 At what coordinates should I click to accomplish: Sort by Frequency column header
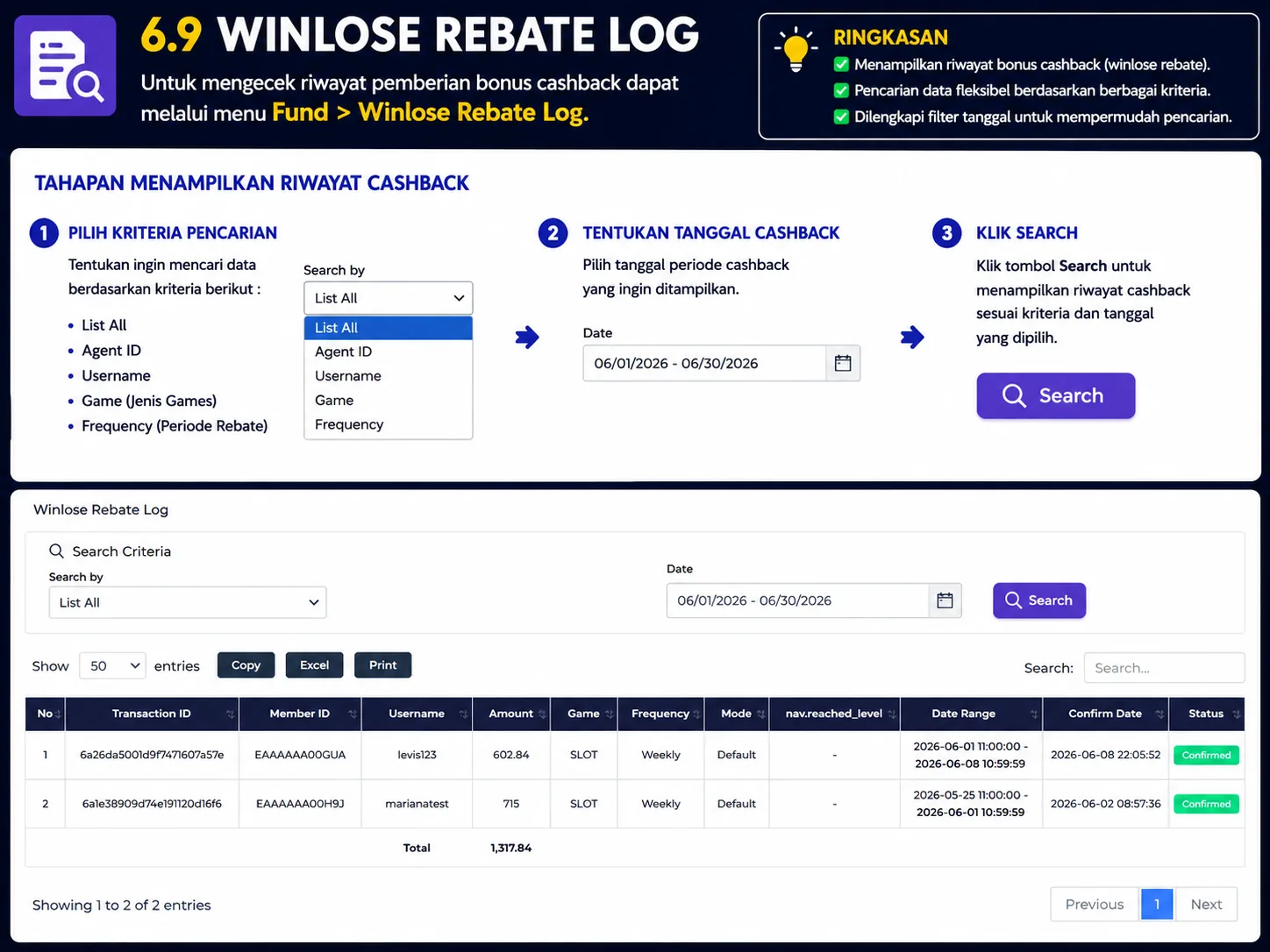[x=660, y=714]
